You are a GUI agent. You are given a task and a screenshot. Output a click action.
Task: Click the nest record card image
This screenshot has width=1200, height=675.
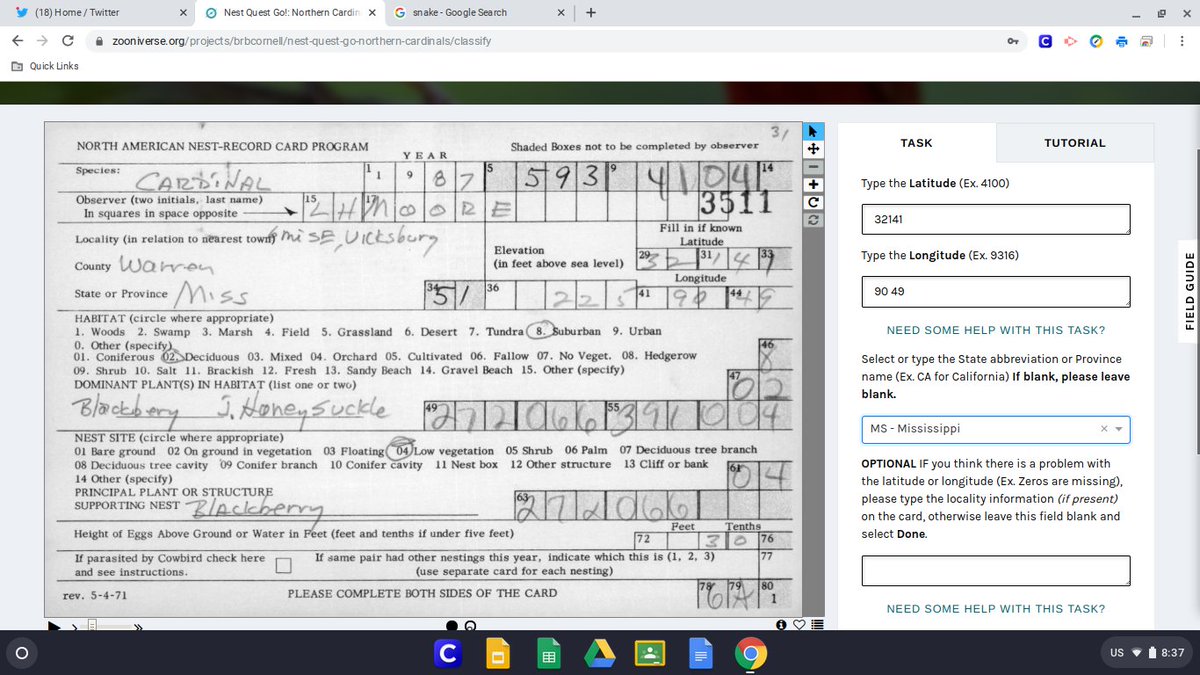(x=424, y=369)
